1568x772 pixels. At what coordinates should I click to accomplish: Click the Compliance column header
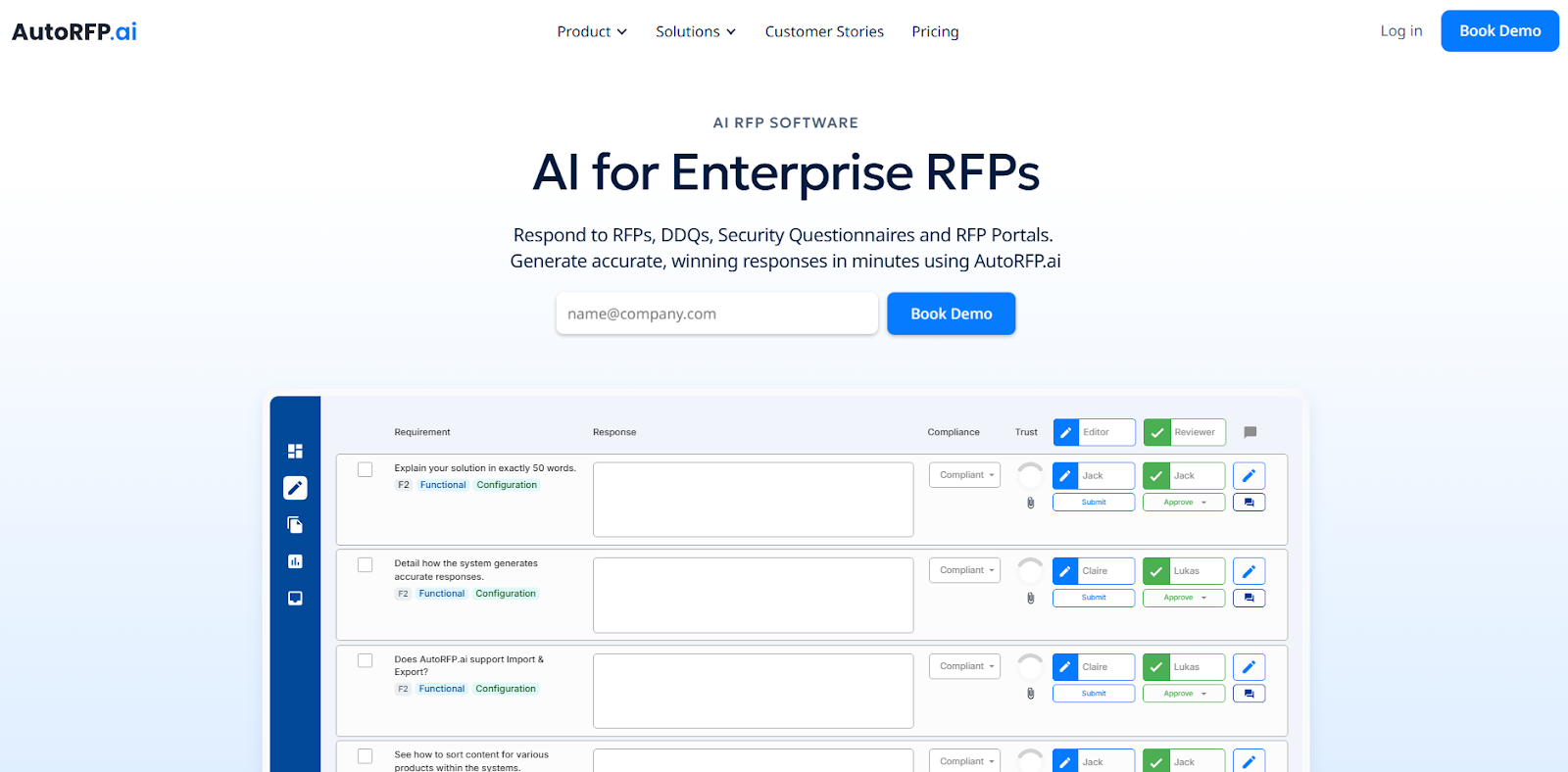tap(954, 432)
